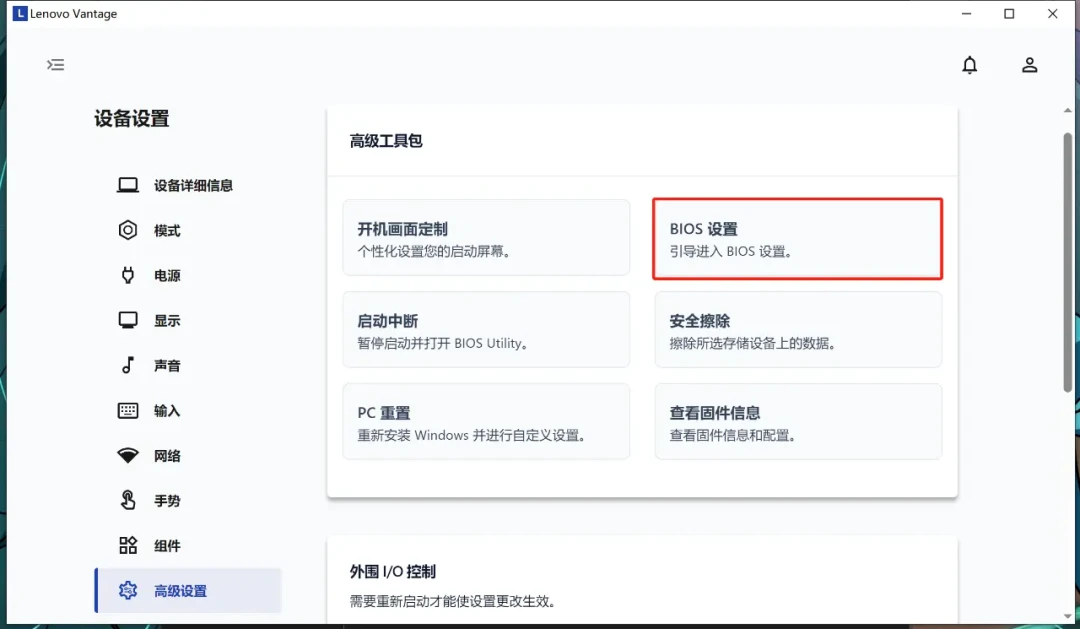Open 设备详细信息 in the sidebar

188,185
